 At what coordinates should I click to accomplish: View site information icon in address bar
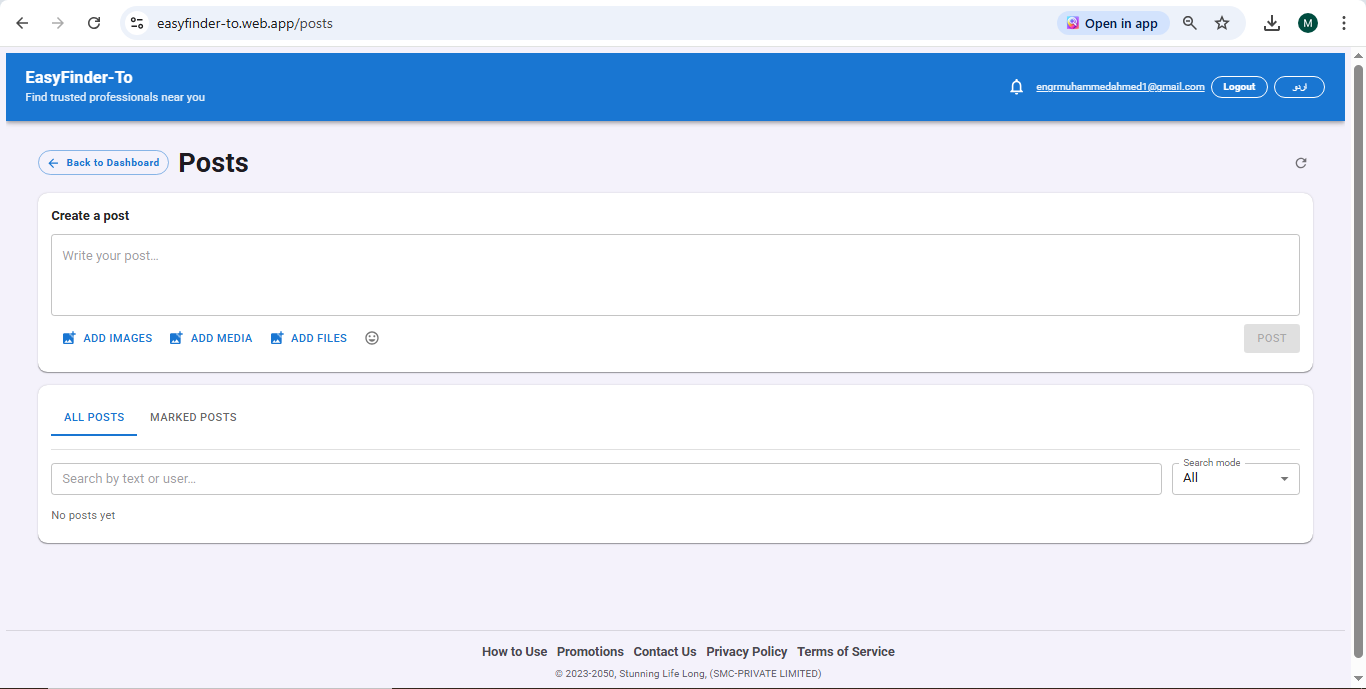click(138, 23)
